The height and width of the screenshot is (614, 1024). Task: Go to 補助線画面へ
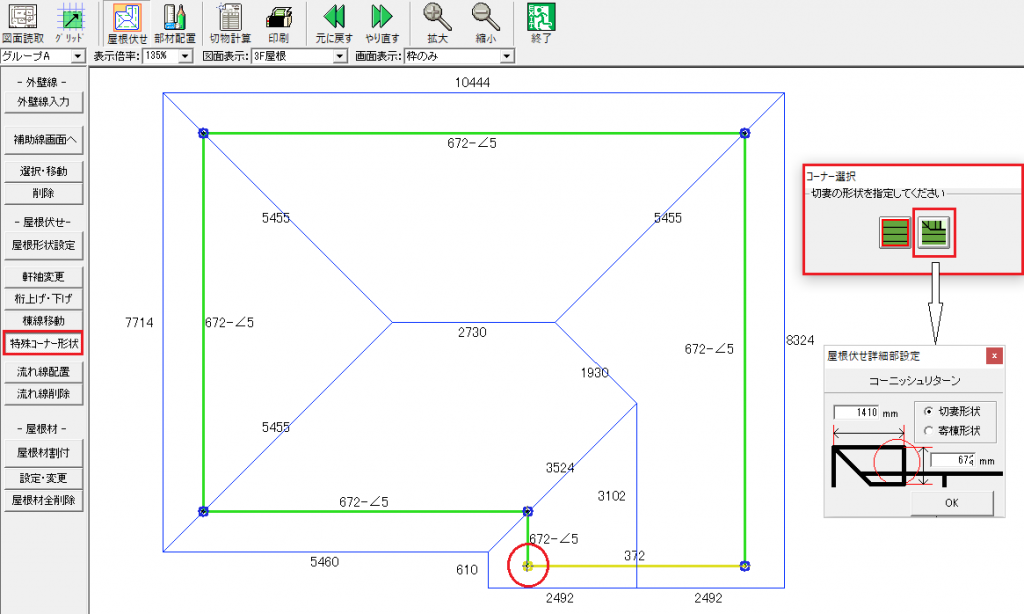(43, 140)
